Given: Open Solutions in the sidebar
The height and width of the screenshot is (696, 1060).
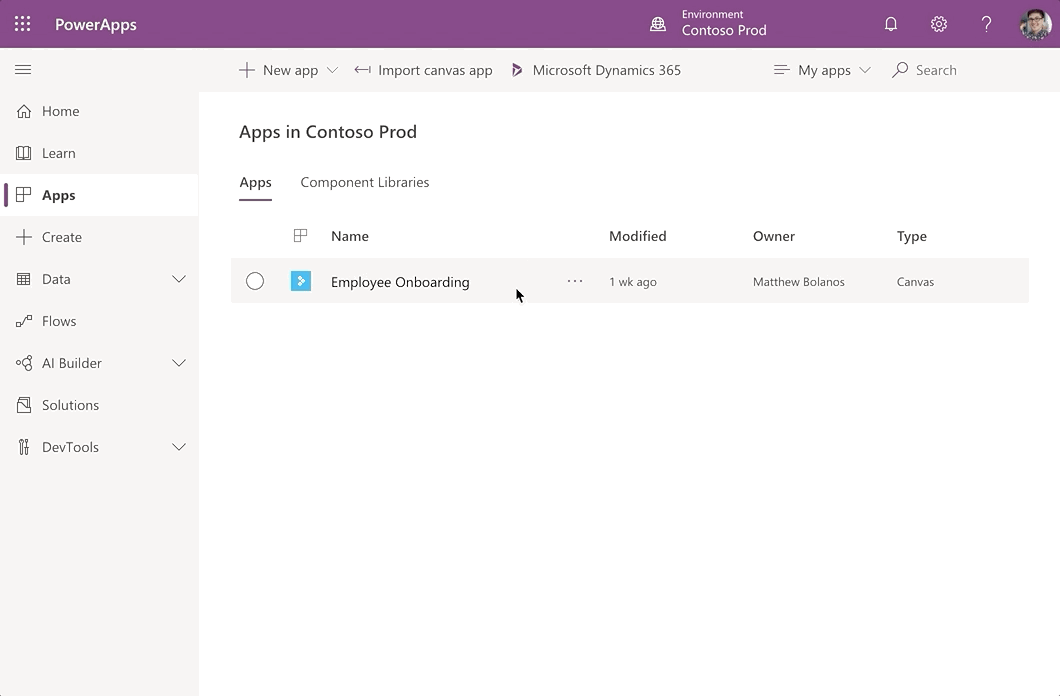Looking at the screenshot, I should click(70, 405).
